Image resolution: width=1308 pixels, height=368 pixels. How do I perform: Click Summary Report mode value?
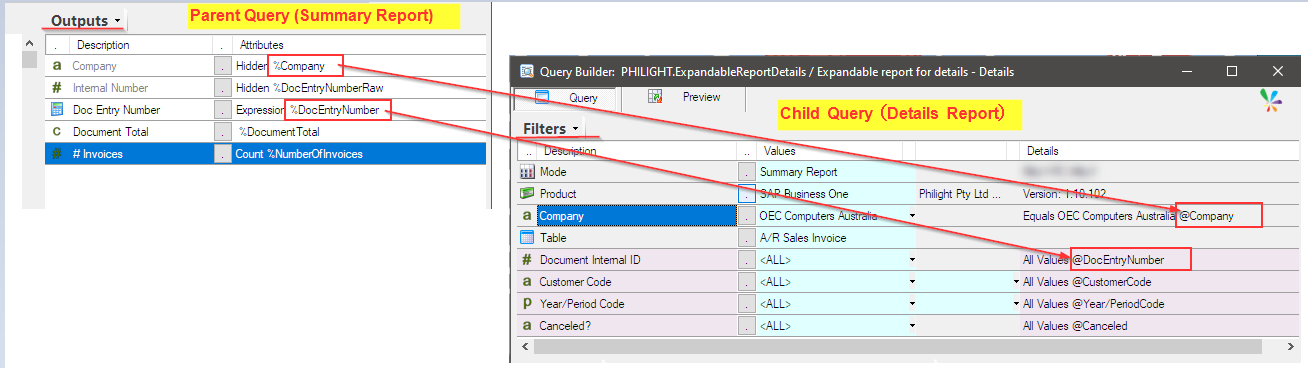pyautogui.click(x=798, y=172)
